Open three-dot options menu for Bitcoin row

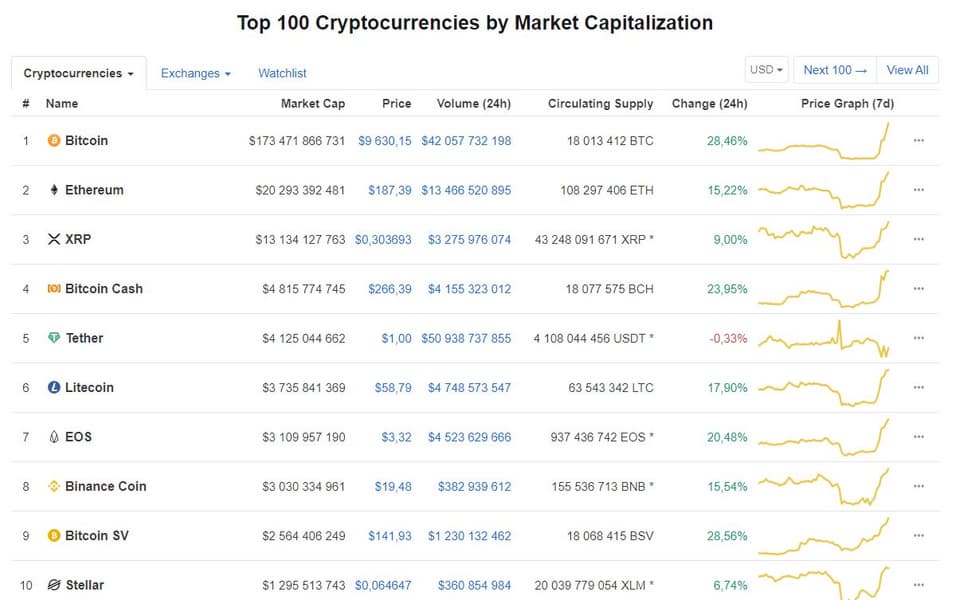point(918,141)
